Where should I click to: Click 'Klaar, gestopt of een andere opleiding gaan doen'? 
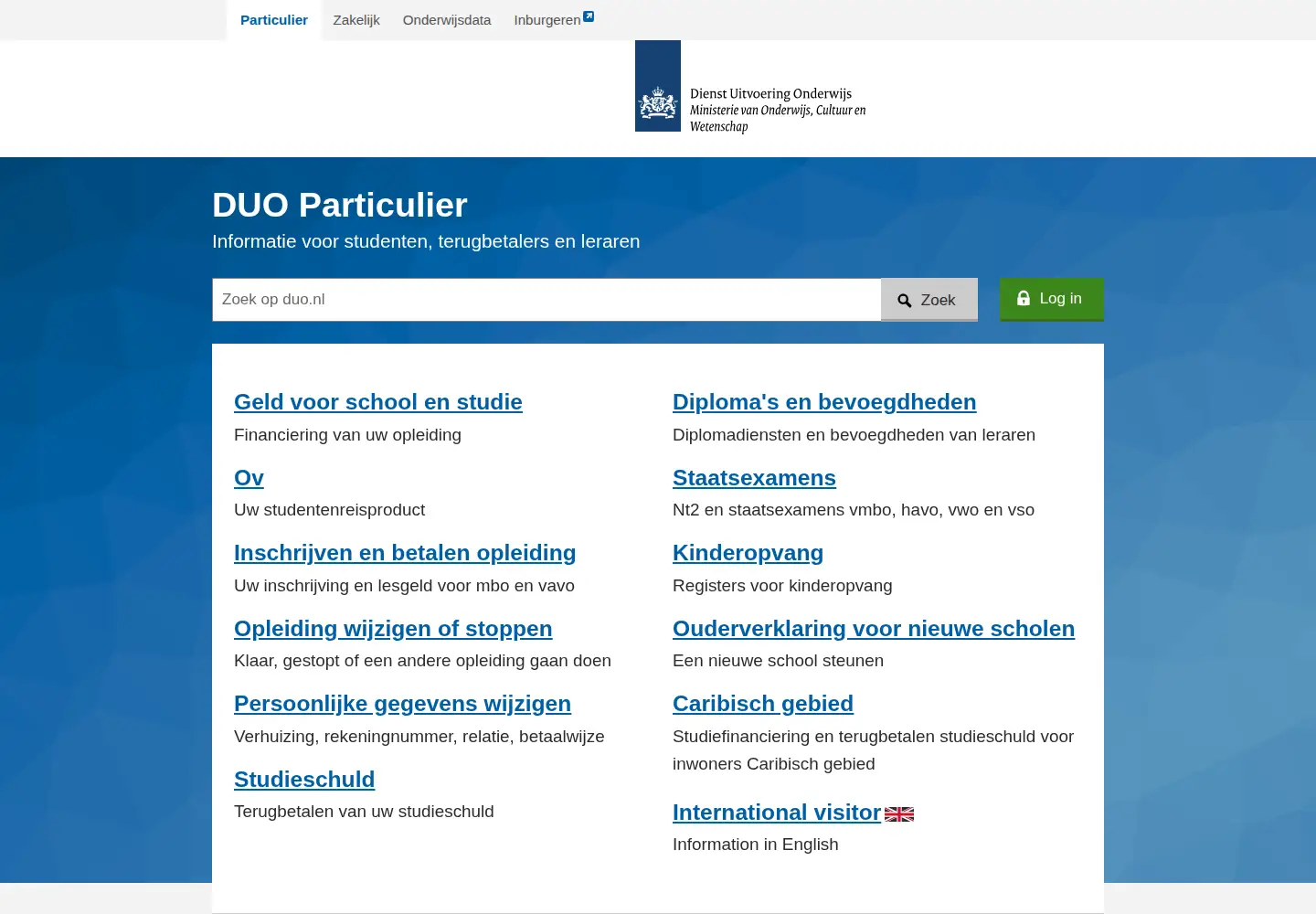coord(422,661)
